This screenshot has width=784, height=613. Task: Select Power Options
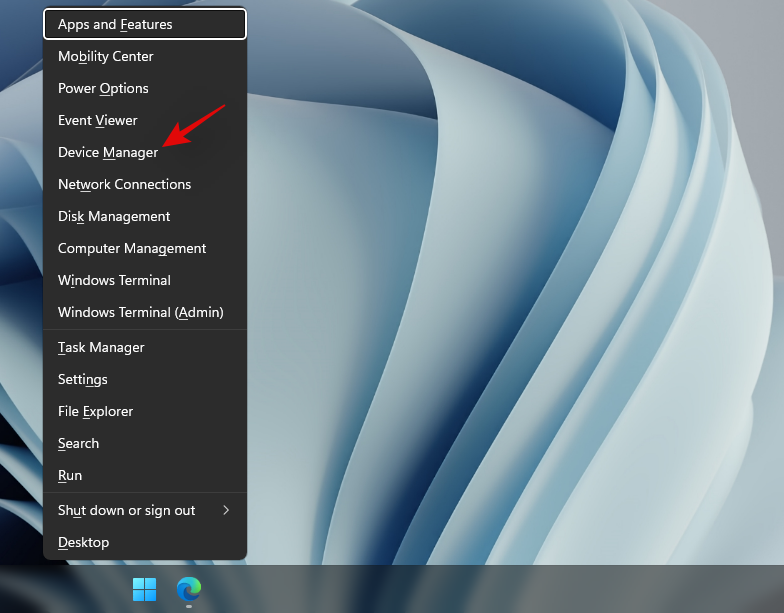[145, 88]
